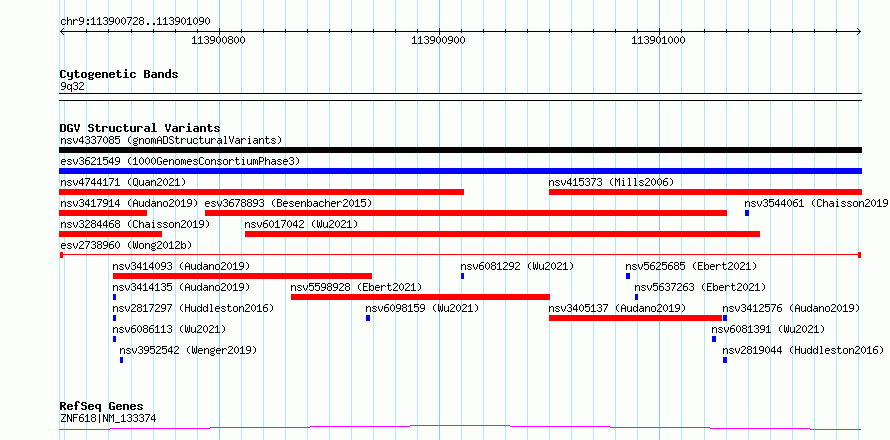890x440 pixels.
Task: Select the esv3621549 1000Genomes blue bar
Action: point(460,171)
